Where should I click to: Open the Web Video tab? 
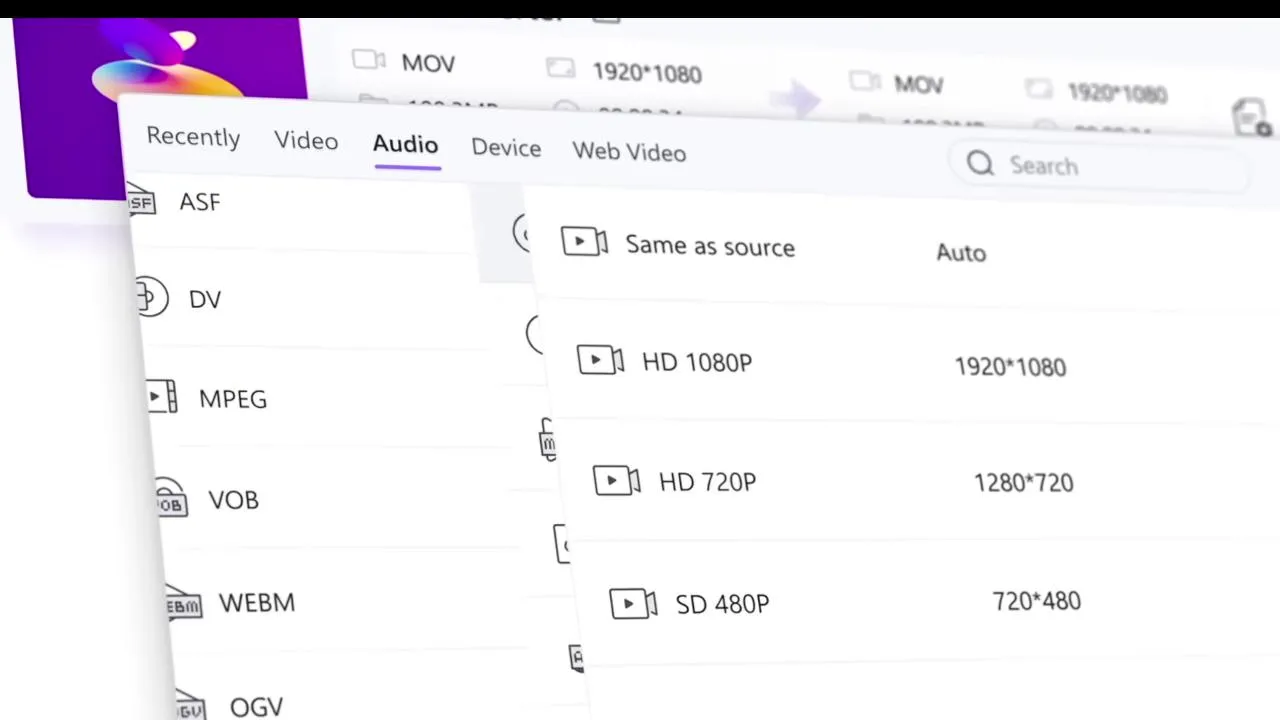[x=629, y=152]
